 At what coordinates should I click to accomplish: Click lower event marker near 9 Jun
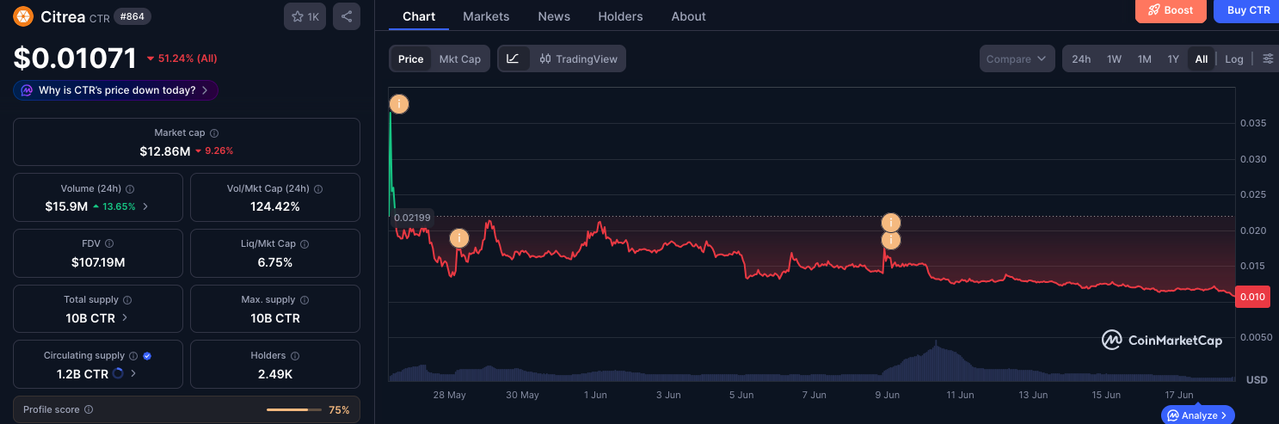pos(891,240)
